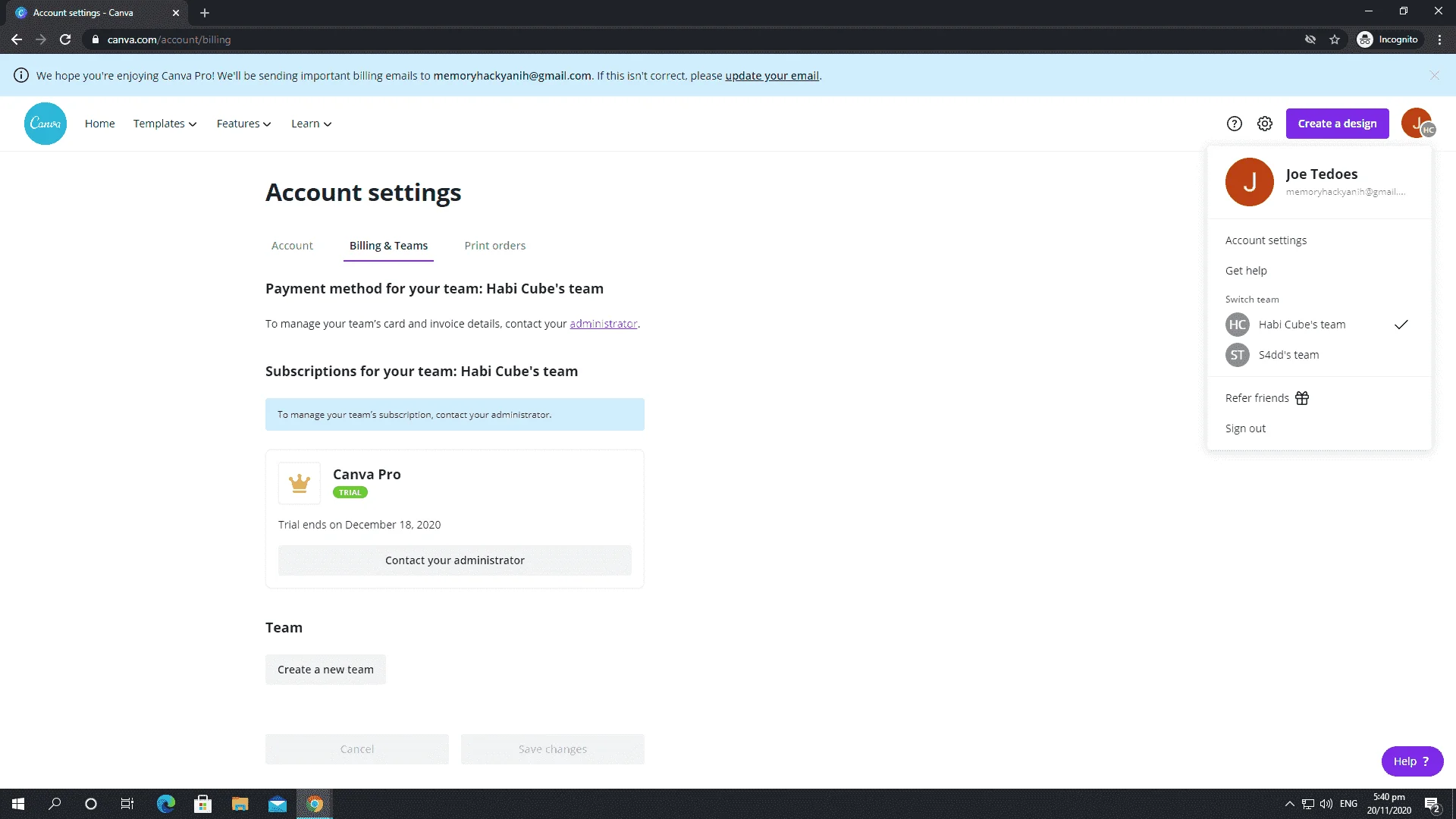Go to the Home nav item

tap(100, 124)
